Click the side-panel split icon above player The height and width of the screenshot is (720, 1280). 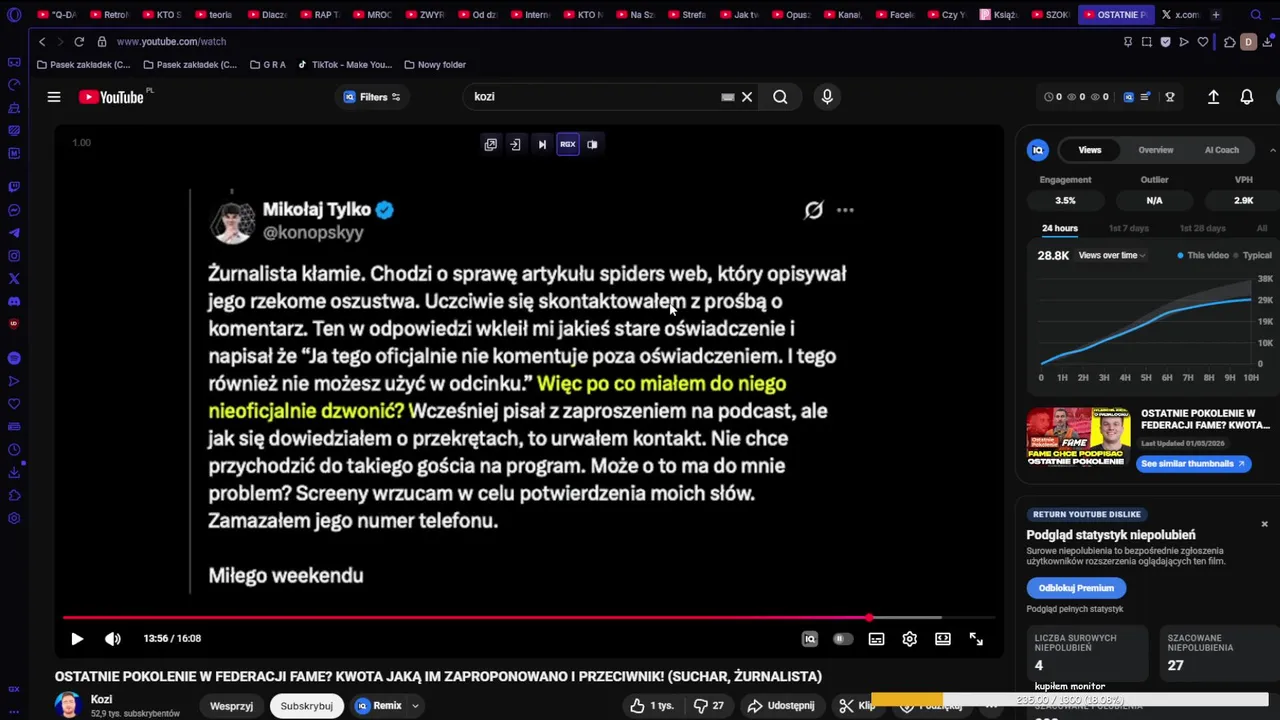(592, 144)
